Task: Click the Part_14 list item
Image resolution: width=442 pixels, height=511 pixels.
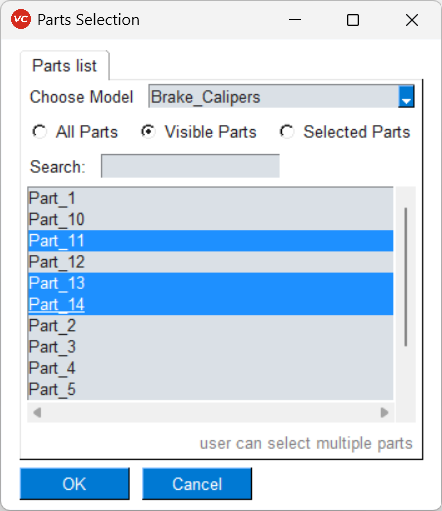Action: (211, 304)
